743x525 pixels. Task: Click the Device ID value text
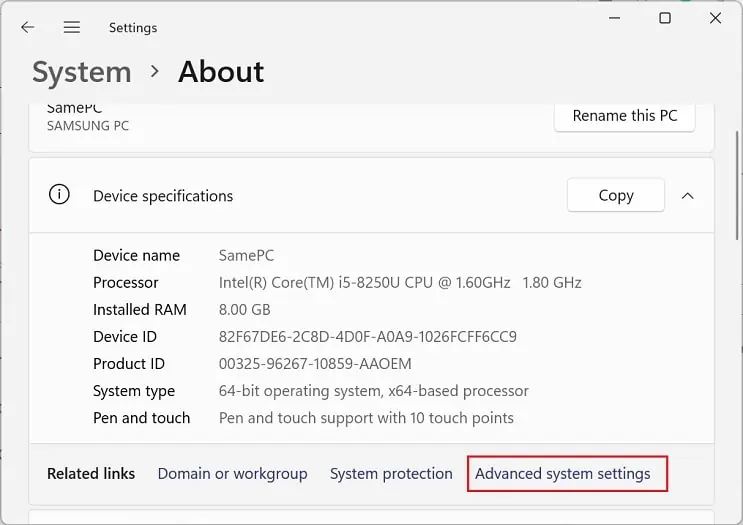tap(367, 337)
